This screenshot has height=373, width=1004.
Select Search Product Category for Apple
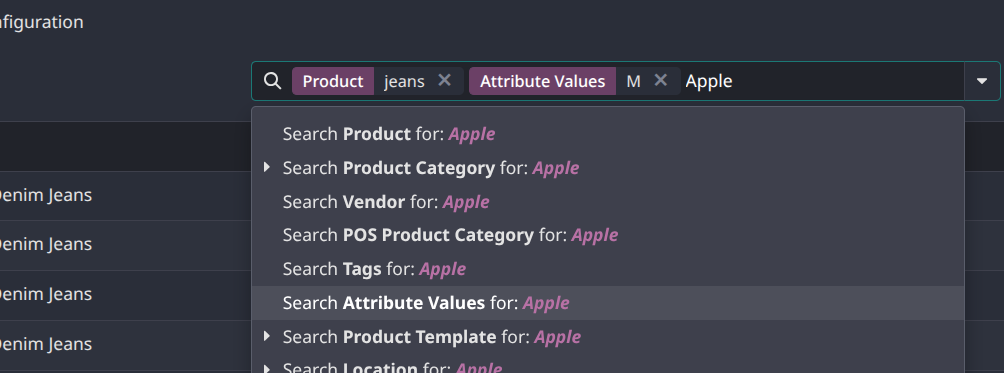click(x=608, y=168)
